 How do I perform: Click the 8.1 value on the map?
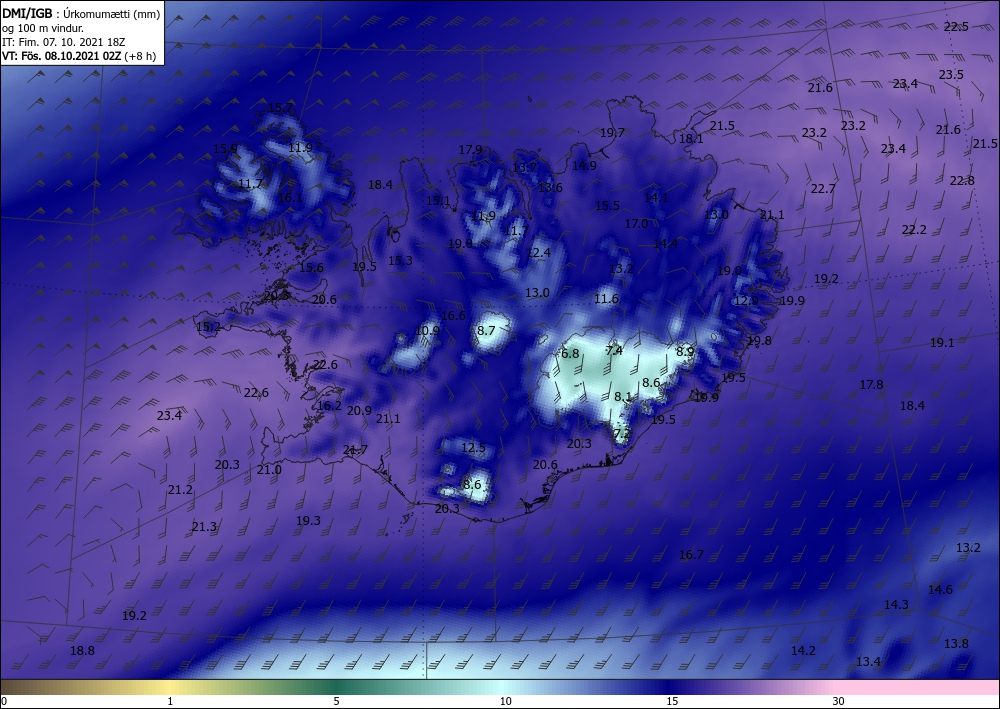(x=622, y=397)
